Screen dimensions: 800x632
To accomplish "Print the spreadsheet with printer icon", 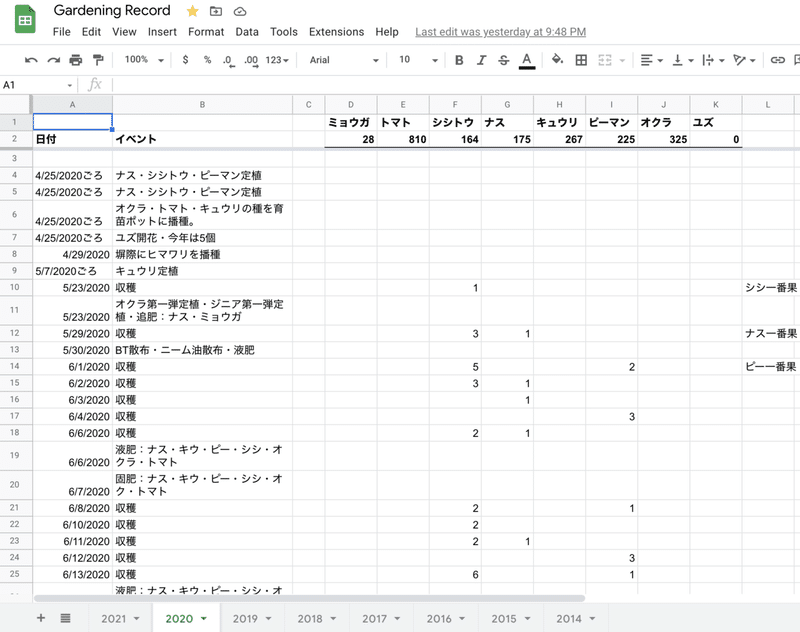I will coord(76,60).
